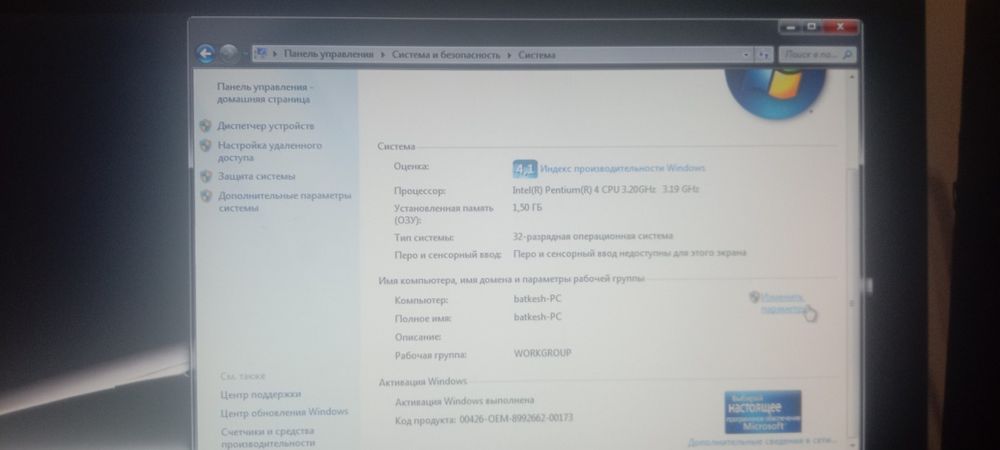Open Счетчики и средства производительности
The image size is (1000, 450).
pos(268,437)
